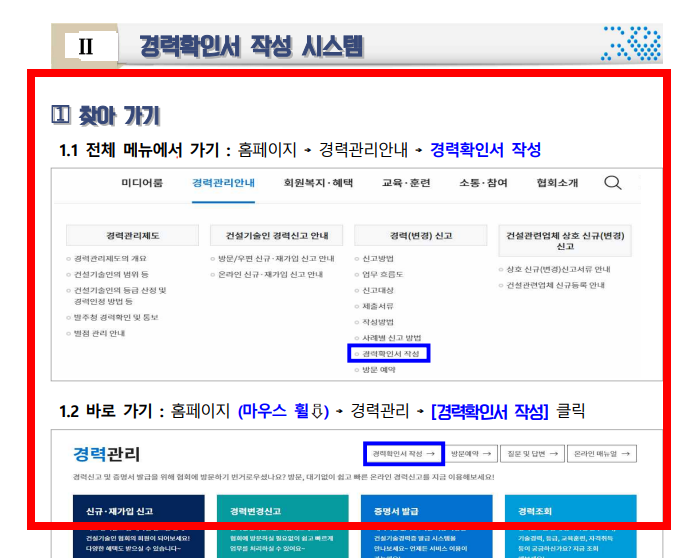This screenshot has width=700, height=558.
Task: Open the 미디어룸 menu
Action: (142, 183)
